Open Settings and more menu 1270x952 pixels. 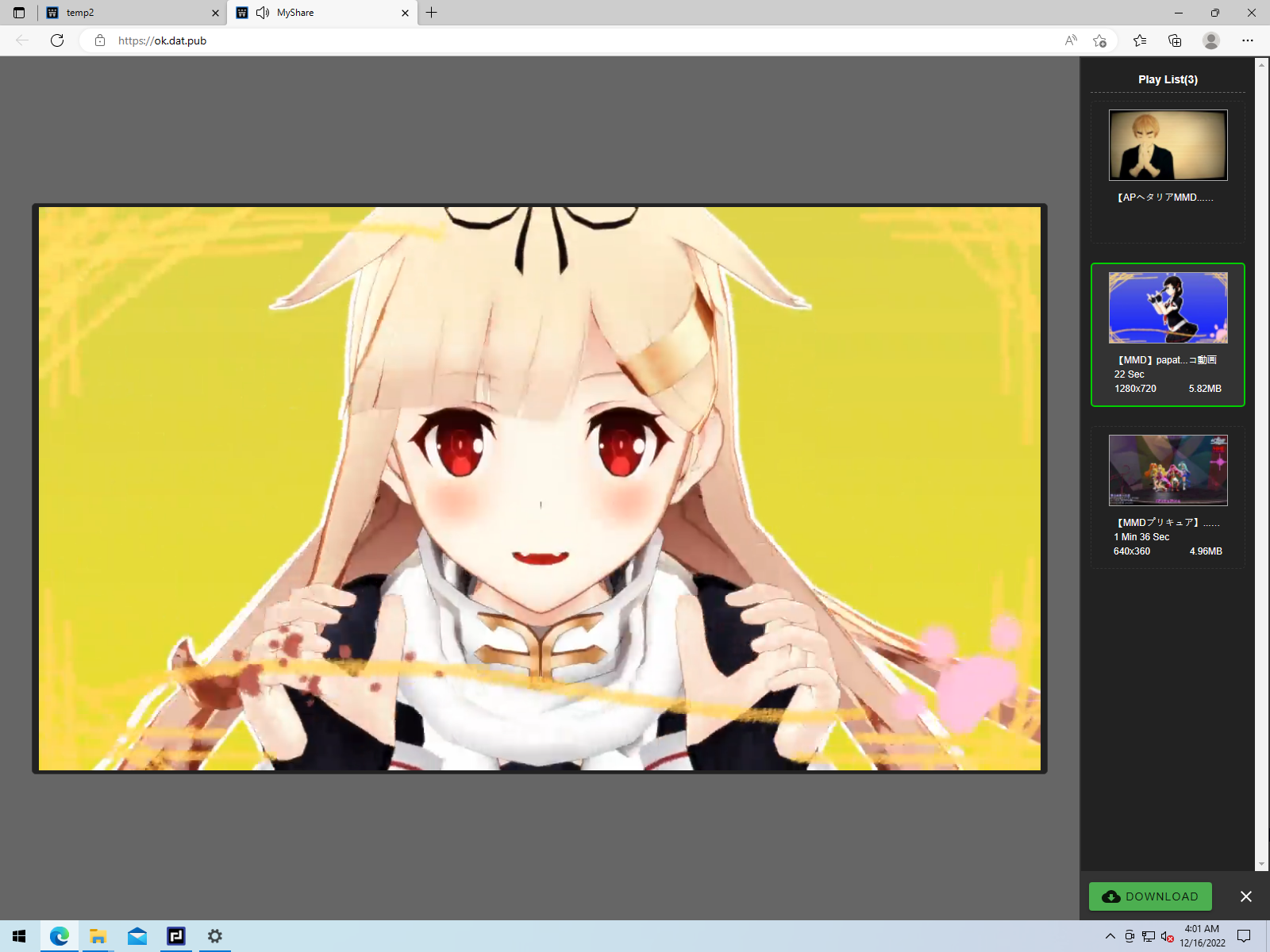click(x=1247, y=40)
